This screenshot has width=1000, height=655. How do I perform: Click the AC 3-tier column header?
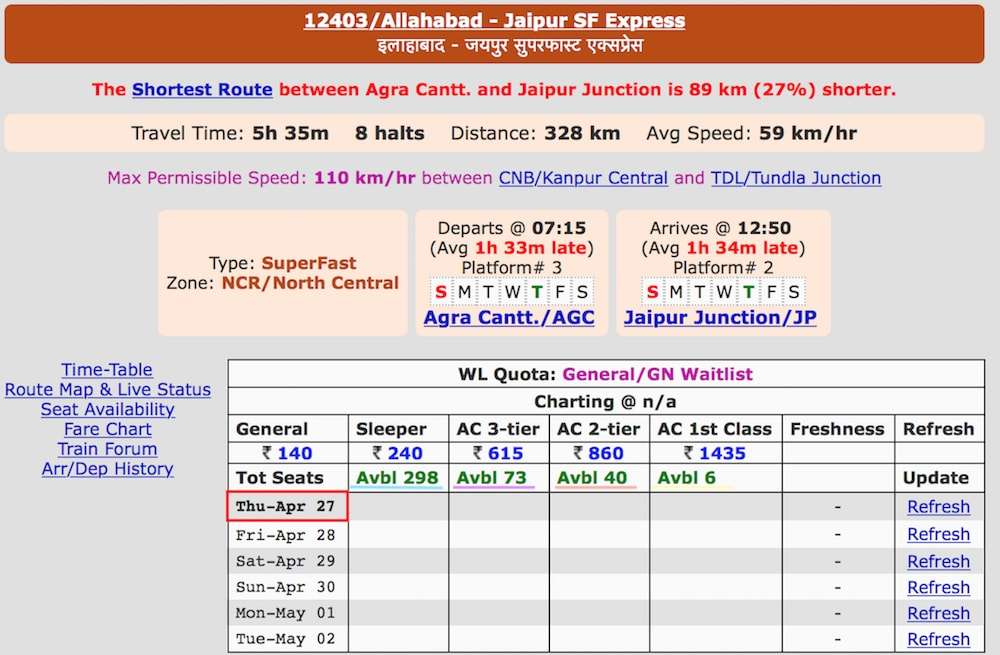(x=498, y=429)
